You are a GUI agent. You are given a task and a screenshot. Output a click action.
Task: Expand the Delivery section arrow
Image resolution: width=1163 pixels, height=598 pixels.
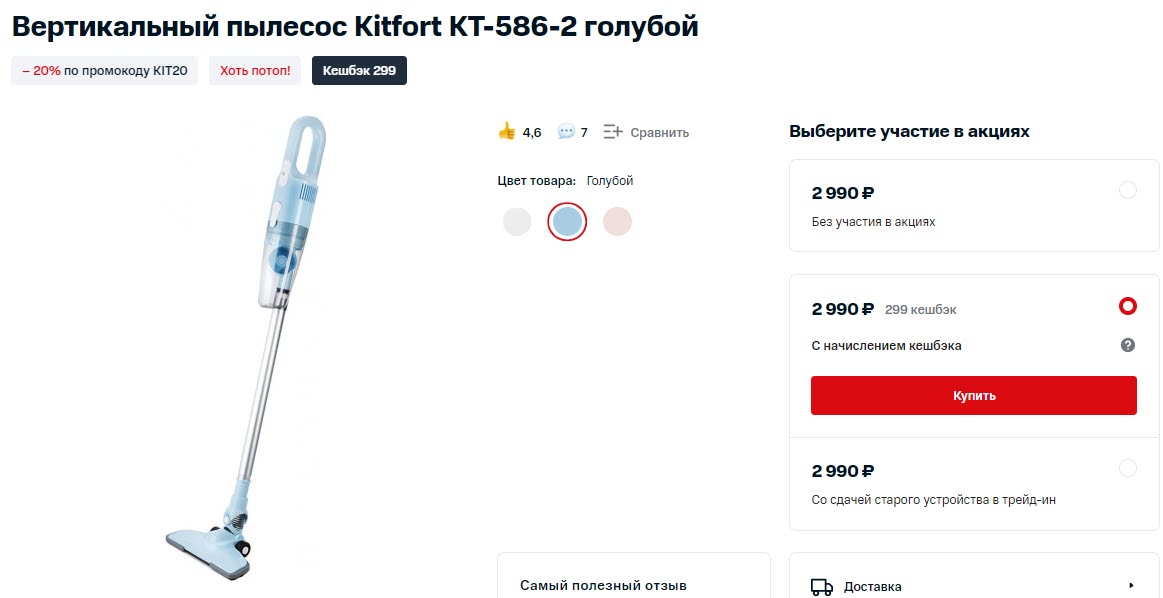pos(1131,586)
